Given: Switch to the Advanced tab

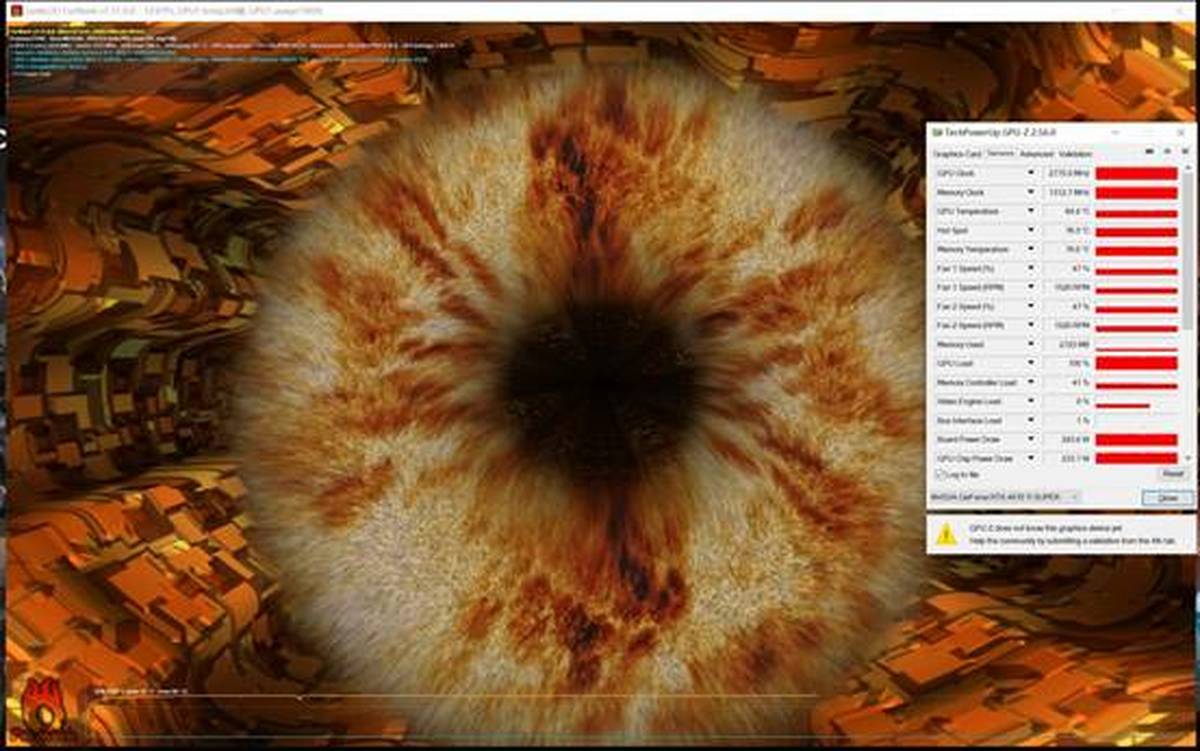Looking at the screenshot, I should [1036, 154].
